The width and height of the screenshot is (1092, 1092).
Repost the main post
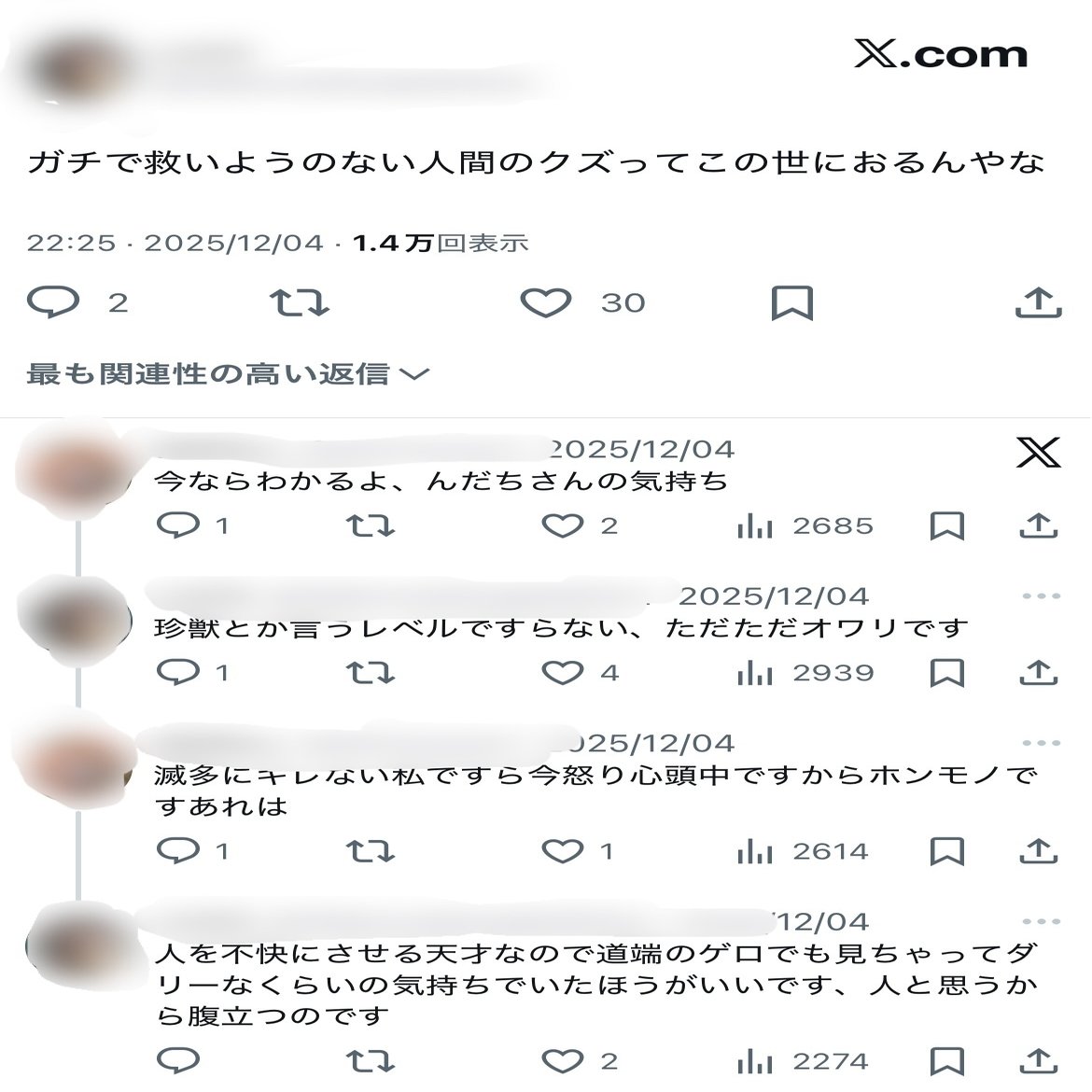click(x=300, y=303)
